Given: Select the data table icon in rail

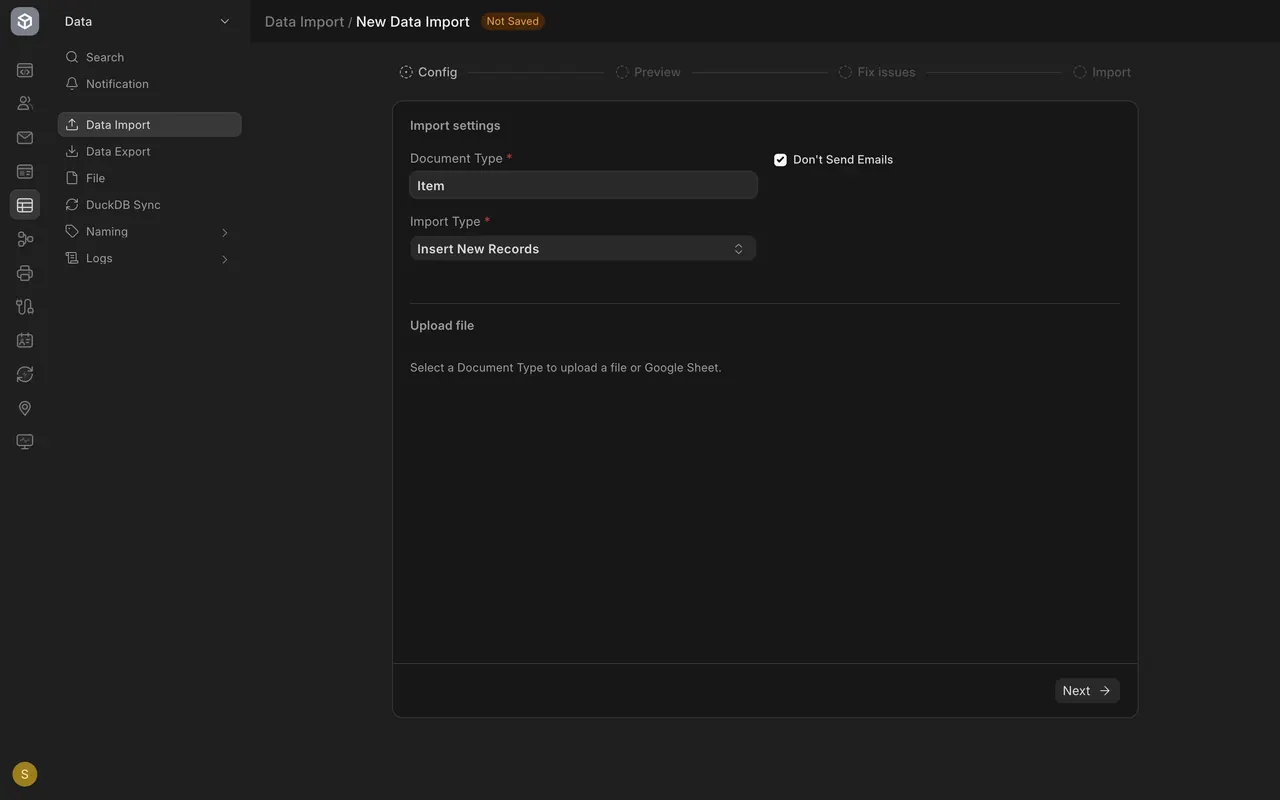Looking at the screenshot, I should tap(25, 205).
